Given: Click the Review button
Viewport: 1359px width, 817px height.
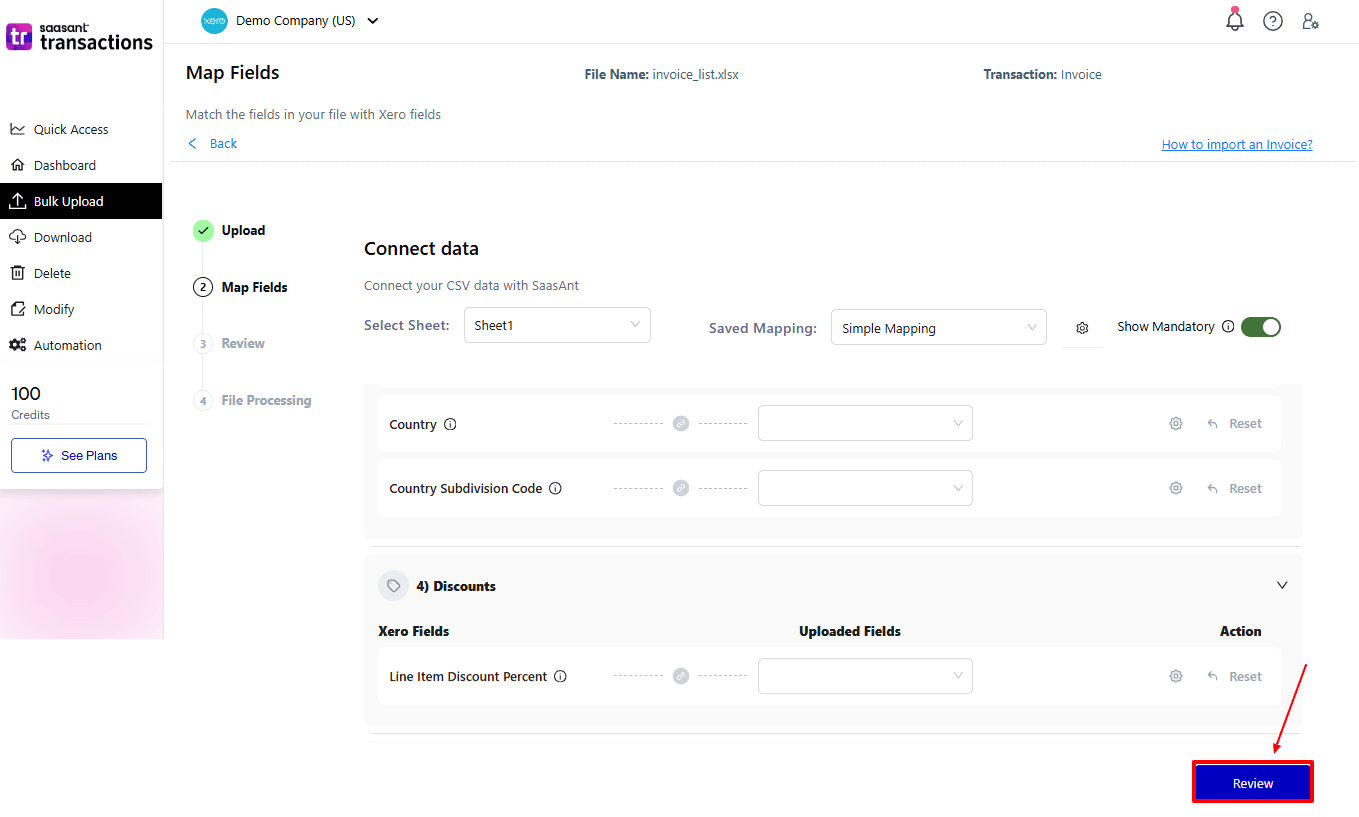Looking at the screenshot, I should click(1252, 783).
